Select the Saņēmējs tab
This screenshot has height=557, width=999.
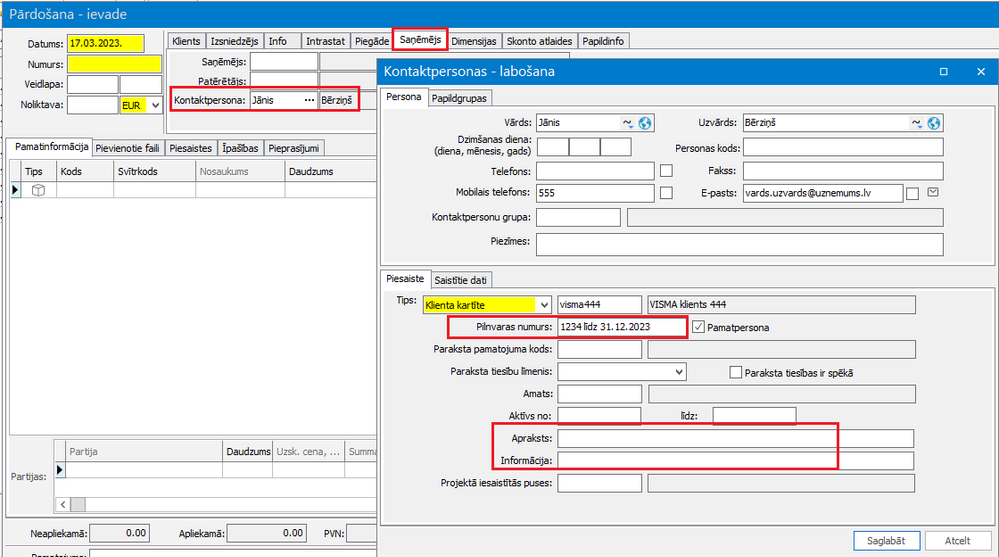420,40
